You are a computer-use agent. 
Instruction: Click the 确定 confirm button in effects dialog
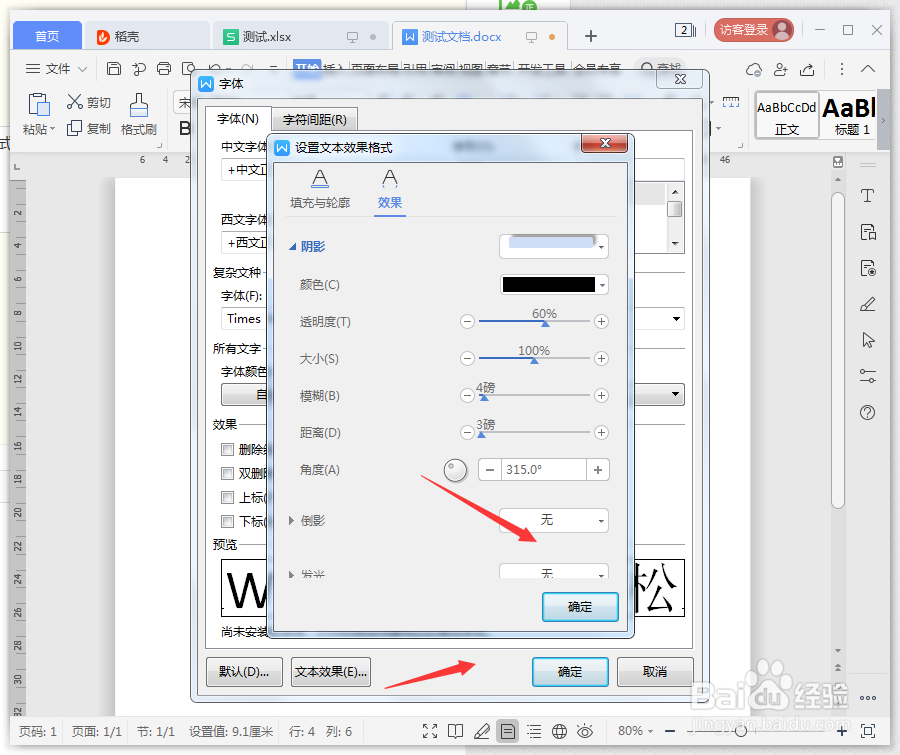click(580, 607)
